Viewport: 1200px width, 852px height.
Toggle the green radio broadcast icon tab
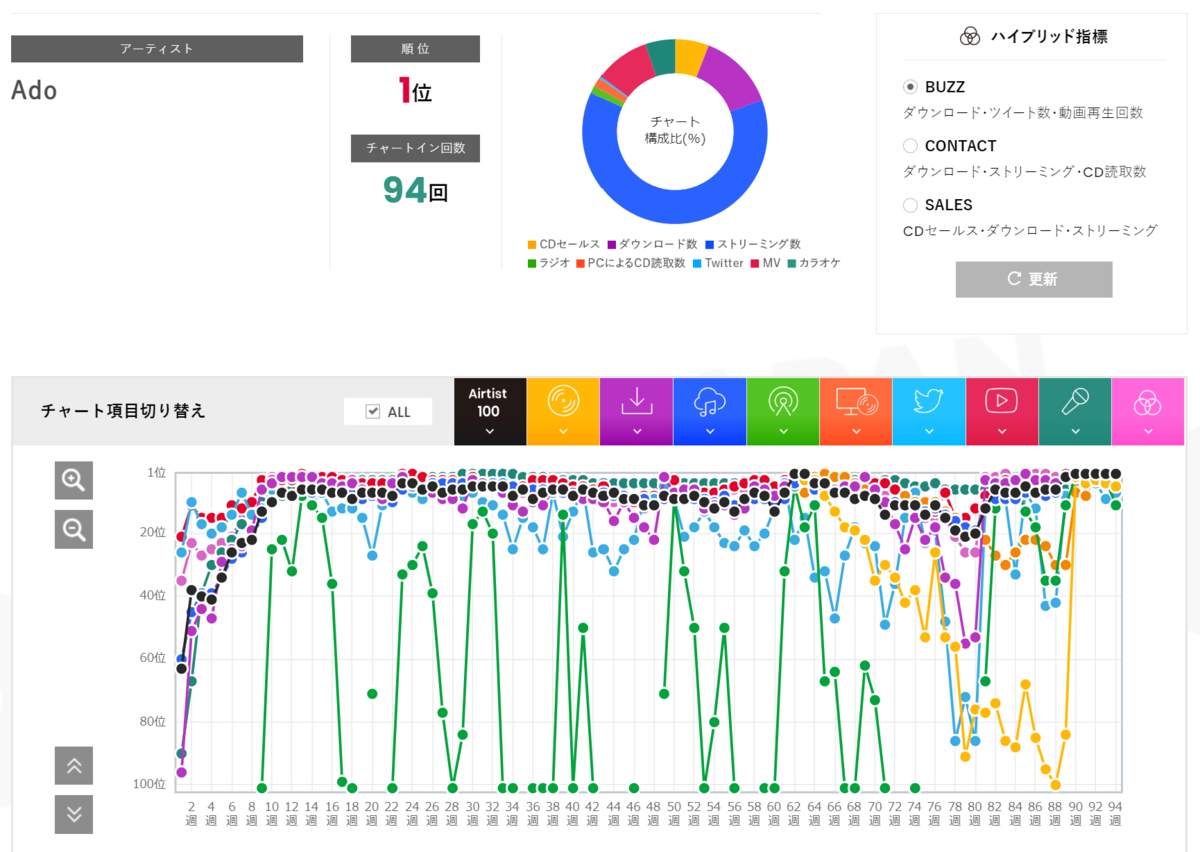[x=782, y=412]
